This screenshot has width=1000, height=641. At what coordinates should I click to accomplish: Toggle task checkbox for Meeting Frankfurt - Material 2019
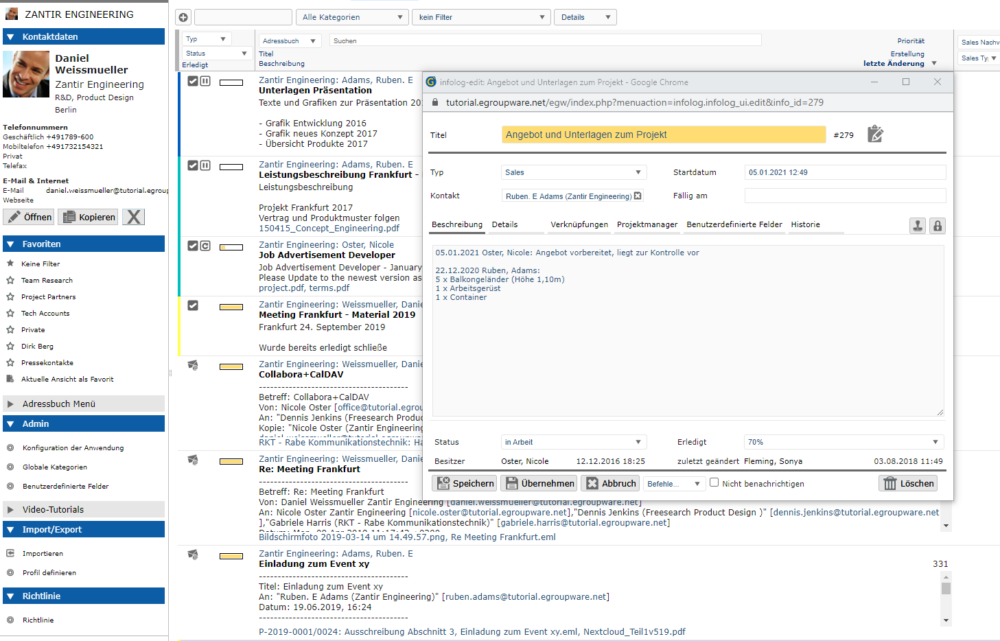[193, 305]
